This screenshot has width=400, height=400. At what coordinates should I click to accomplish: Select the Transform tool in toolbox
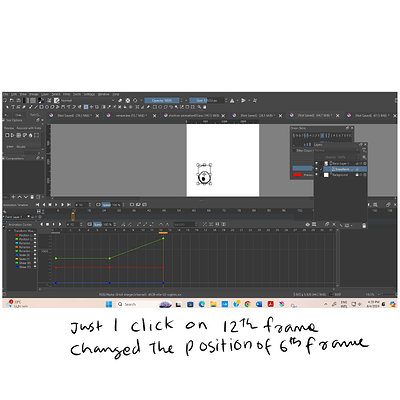(86, 107)
